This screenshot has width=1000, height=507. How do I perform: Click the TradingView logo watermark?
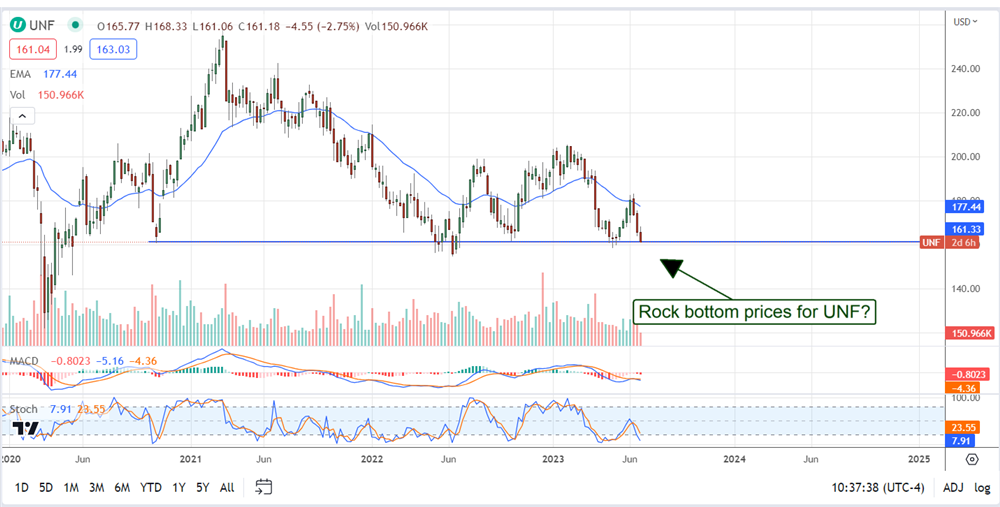[26, 428]
